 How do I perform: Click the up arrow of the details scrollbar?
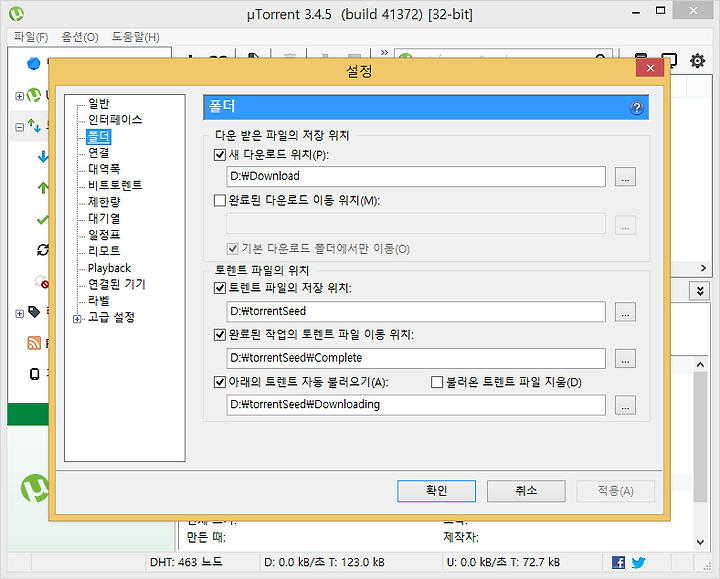700,365
